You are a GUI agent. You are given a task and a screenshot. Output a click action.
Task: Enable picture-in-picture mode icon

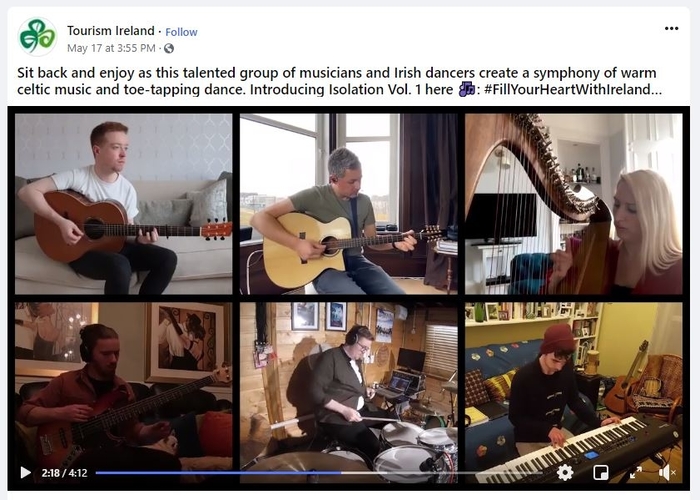pyautogui.click(x=600, y=472)
